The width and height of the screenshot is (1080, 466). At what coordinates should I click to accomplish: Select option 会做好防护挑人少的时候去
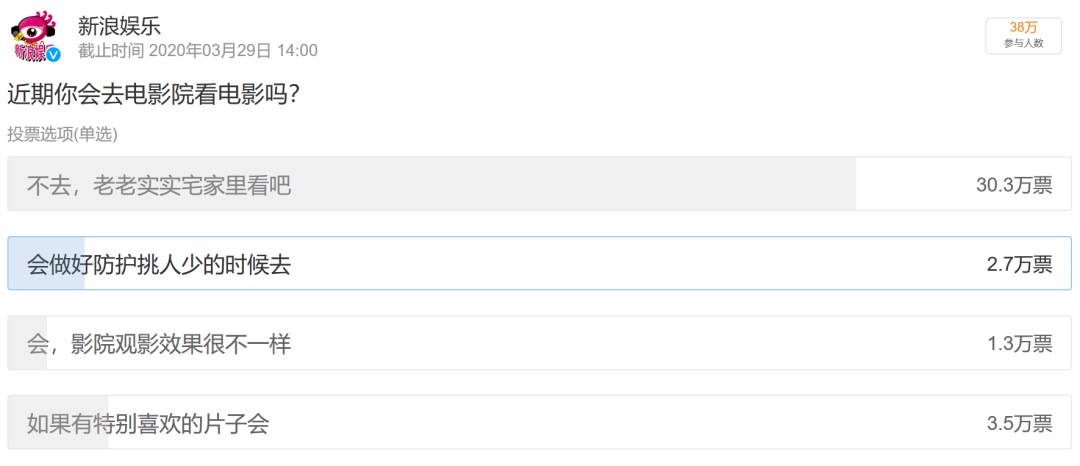coord(539,264)
